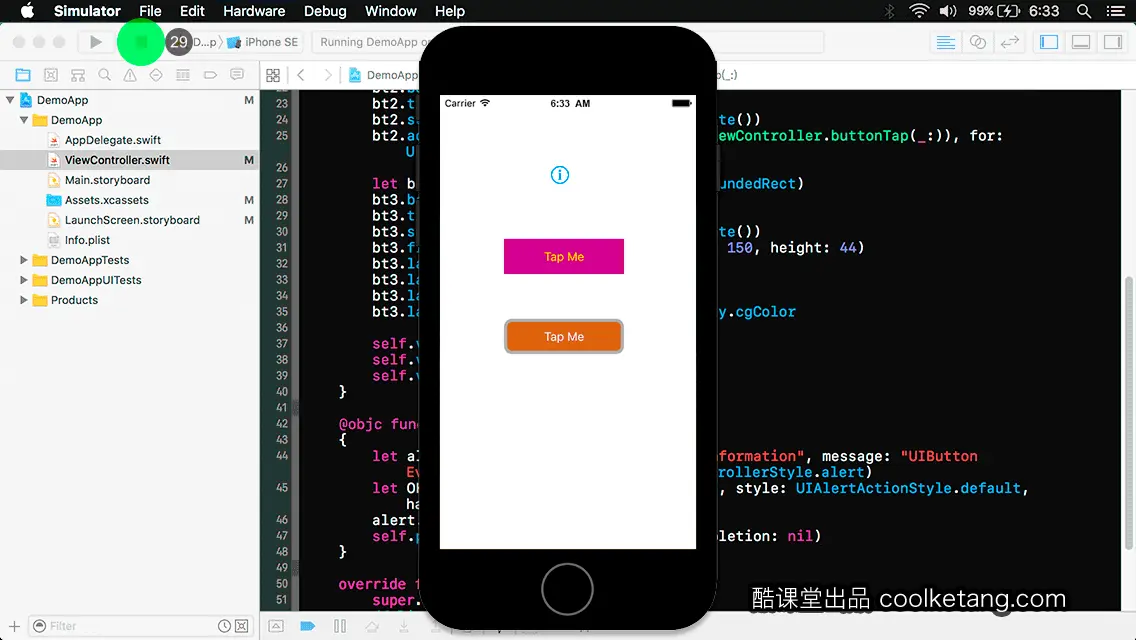Collapse the DemoApp group folder
The height and width of the screenshot is (640, 1136).
pyautogui.click(x=24, y=120)
